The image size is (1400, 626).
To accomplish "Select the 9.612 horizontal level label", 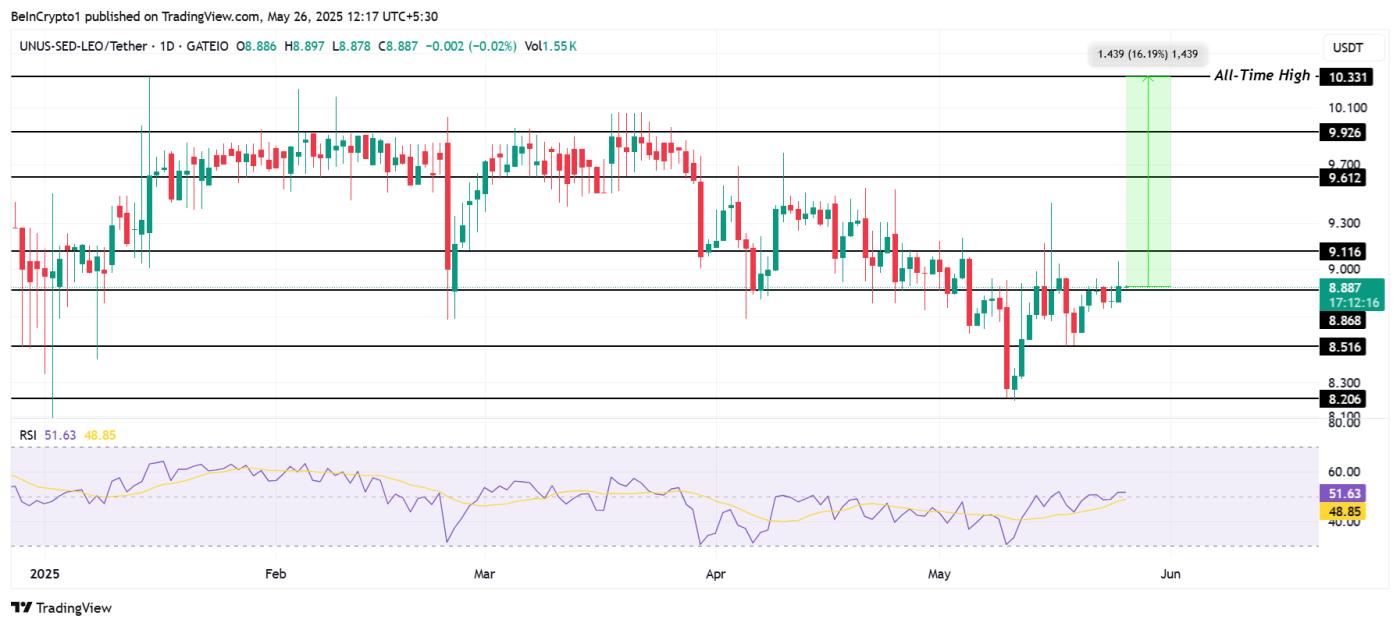I will 1345,178.
